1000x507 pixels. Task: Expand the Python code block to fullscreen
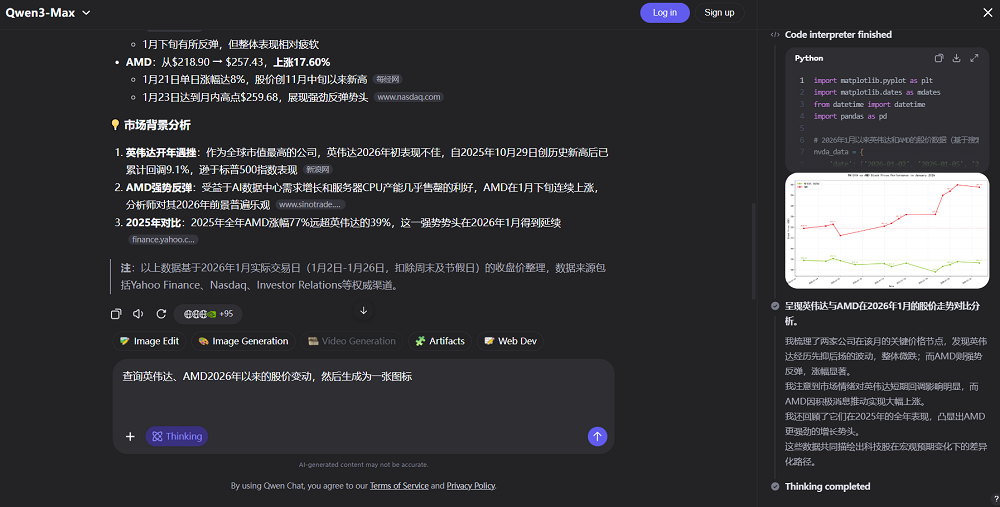point(974,58)
